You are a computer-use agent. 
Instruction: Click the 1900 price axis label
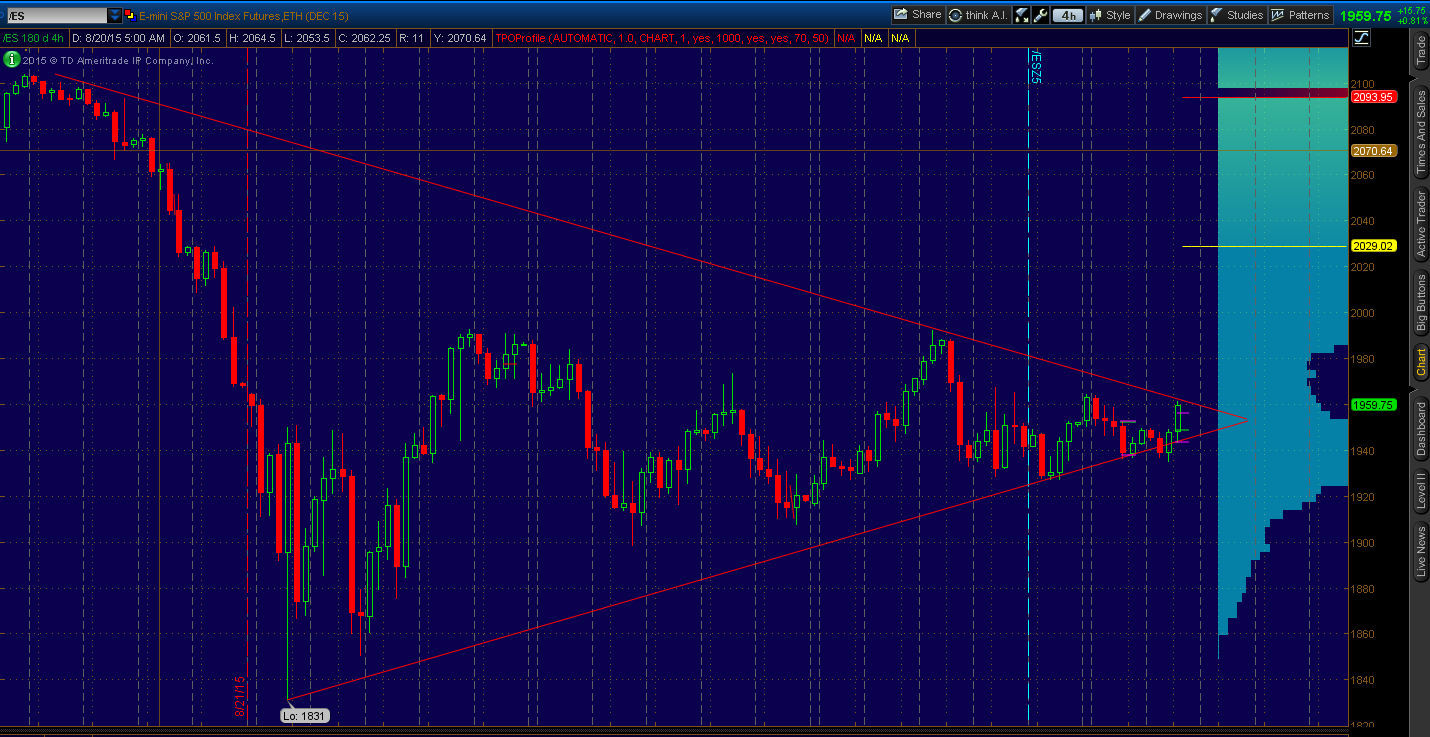coord(1364,543)
